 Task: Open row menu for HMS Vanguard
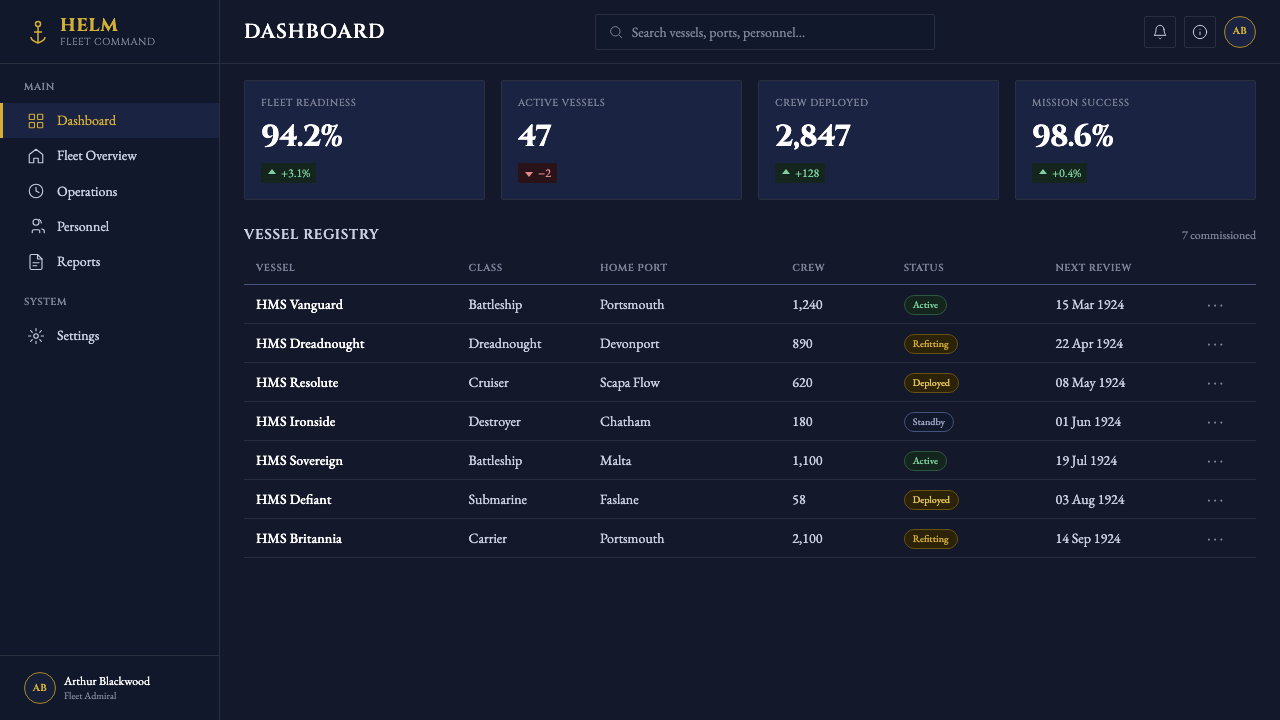1215,305
